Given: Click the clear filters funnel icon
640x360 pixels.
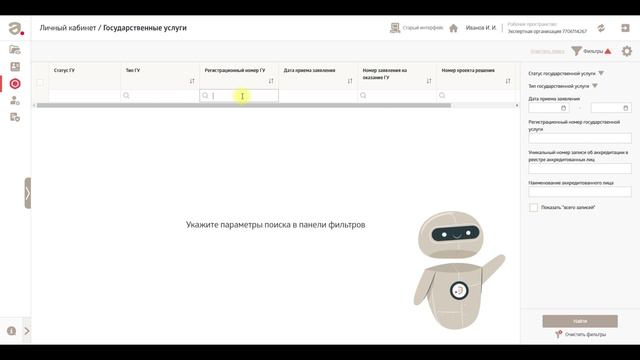Looking at the screenshot, I should [558, 334].
